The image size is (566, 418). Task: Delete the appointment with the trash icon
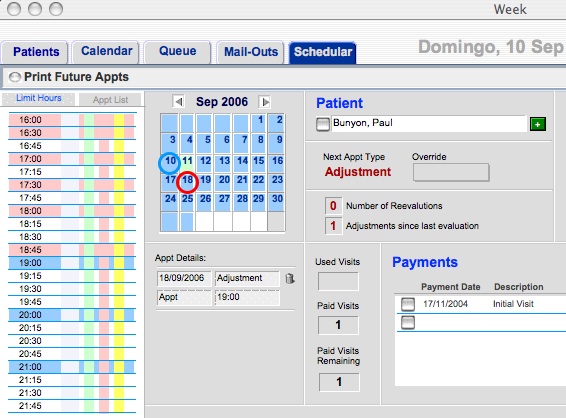tap(289, 278)
